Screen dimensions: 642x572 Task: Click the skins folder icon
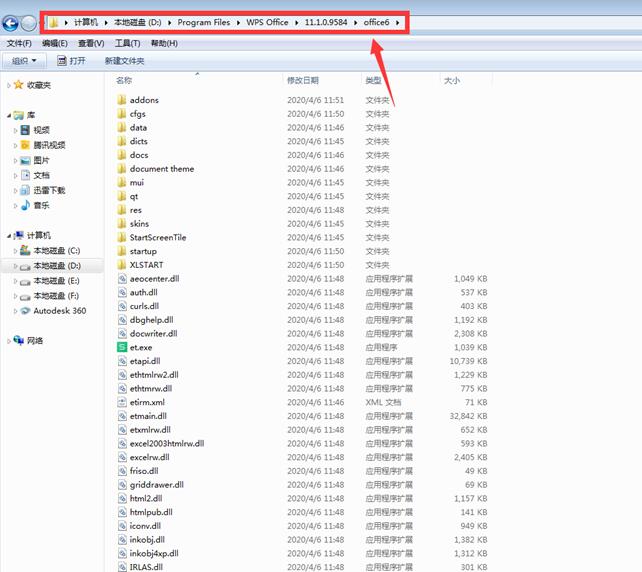pos(121,224)
